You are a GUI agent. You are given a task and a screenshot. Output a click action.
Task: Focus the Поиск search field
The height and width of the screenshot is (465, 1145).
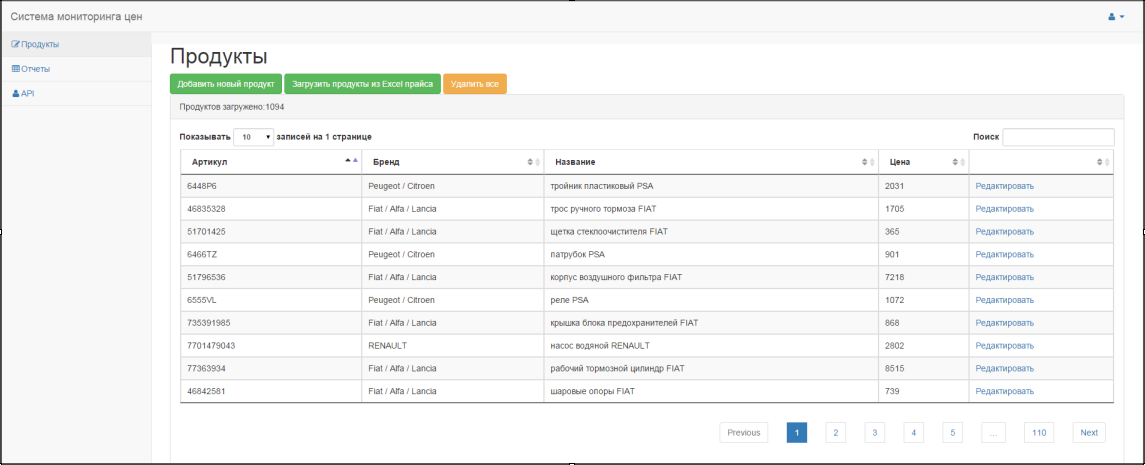1058,137
